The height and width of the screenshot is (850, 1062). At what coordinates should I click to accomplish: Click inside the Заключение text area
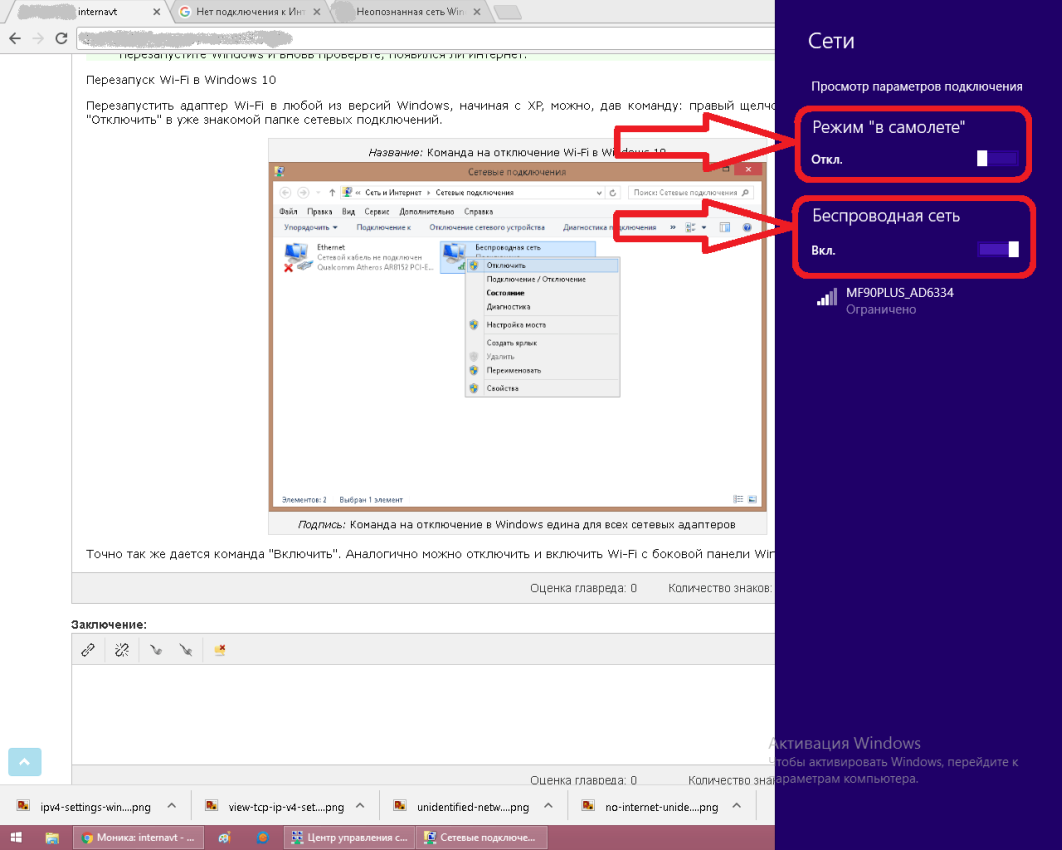(423, 715)
